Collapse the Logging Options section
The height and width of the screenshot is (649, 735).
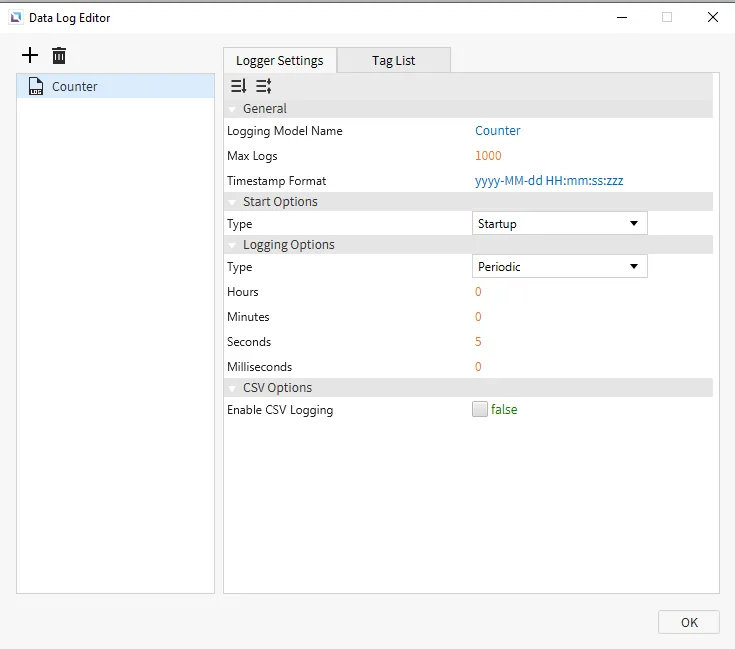coord(232,245)
